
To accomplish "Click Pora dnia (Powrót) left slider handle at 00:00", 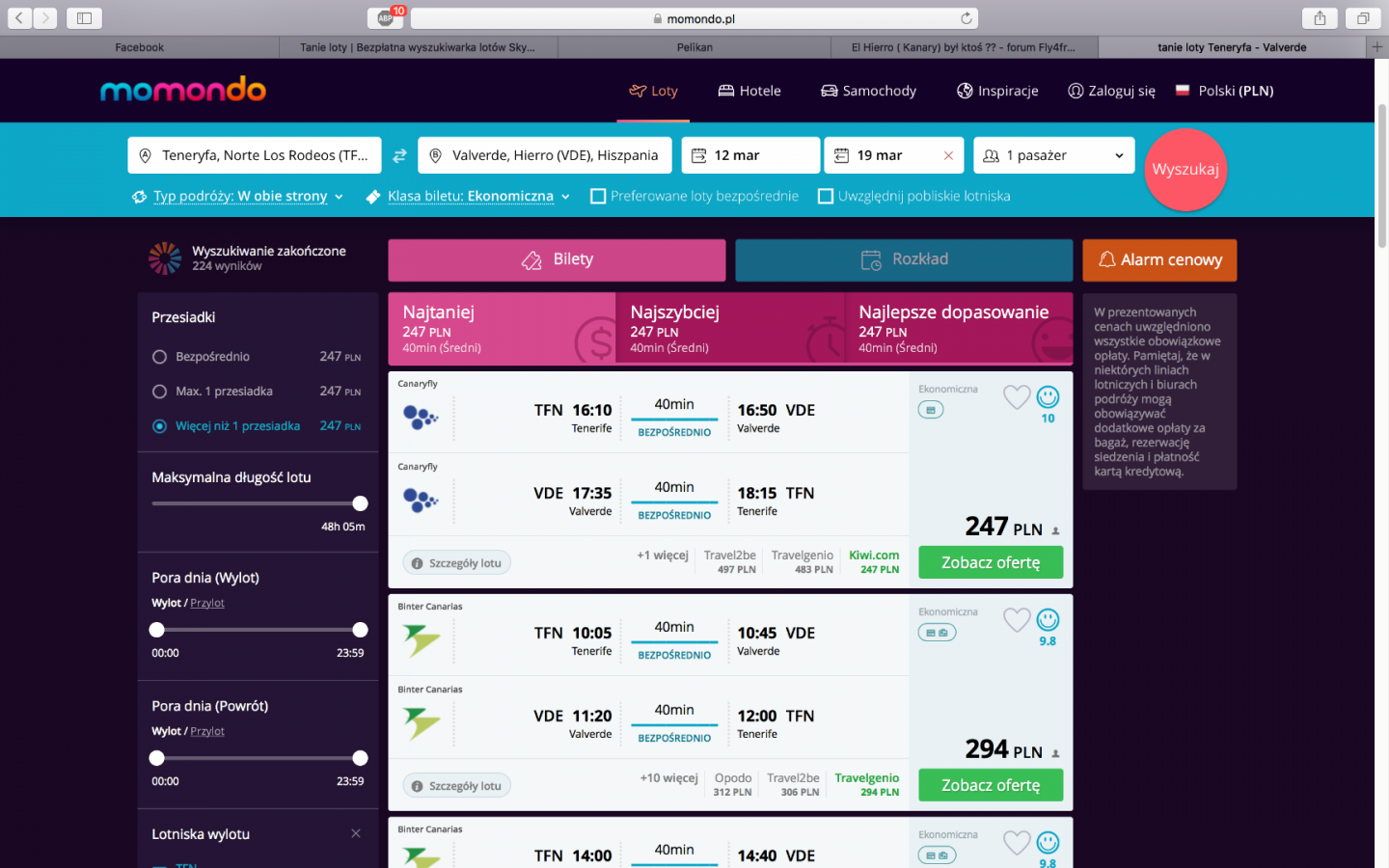I will pyautogui.click(x=157, y=758).
